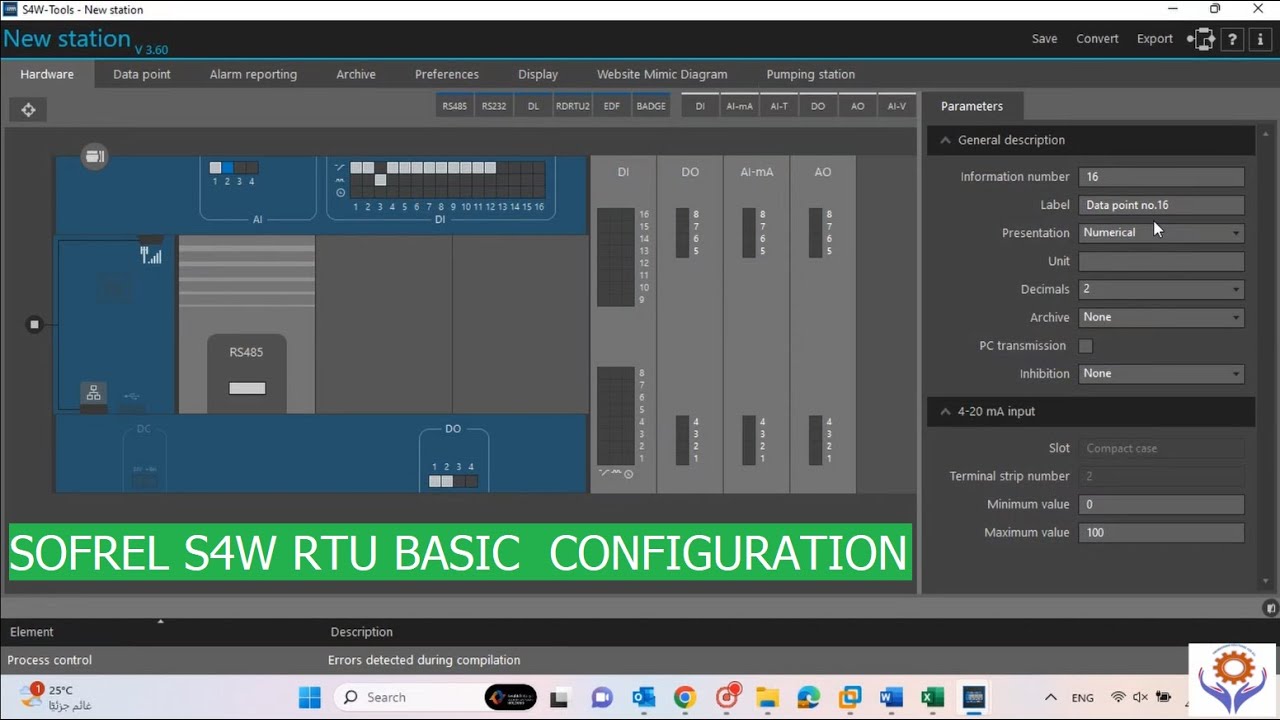The image size is (1280, 720).
Task: Open the Inhibition dropdown
Action: 1161,373
